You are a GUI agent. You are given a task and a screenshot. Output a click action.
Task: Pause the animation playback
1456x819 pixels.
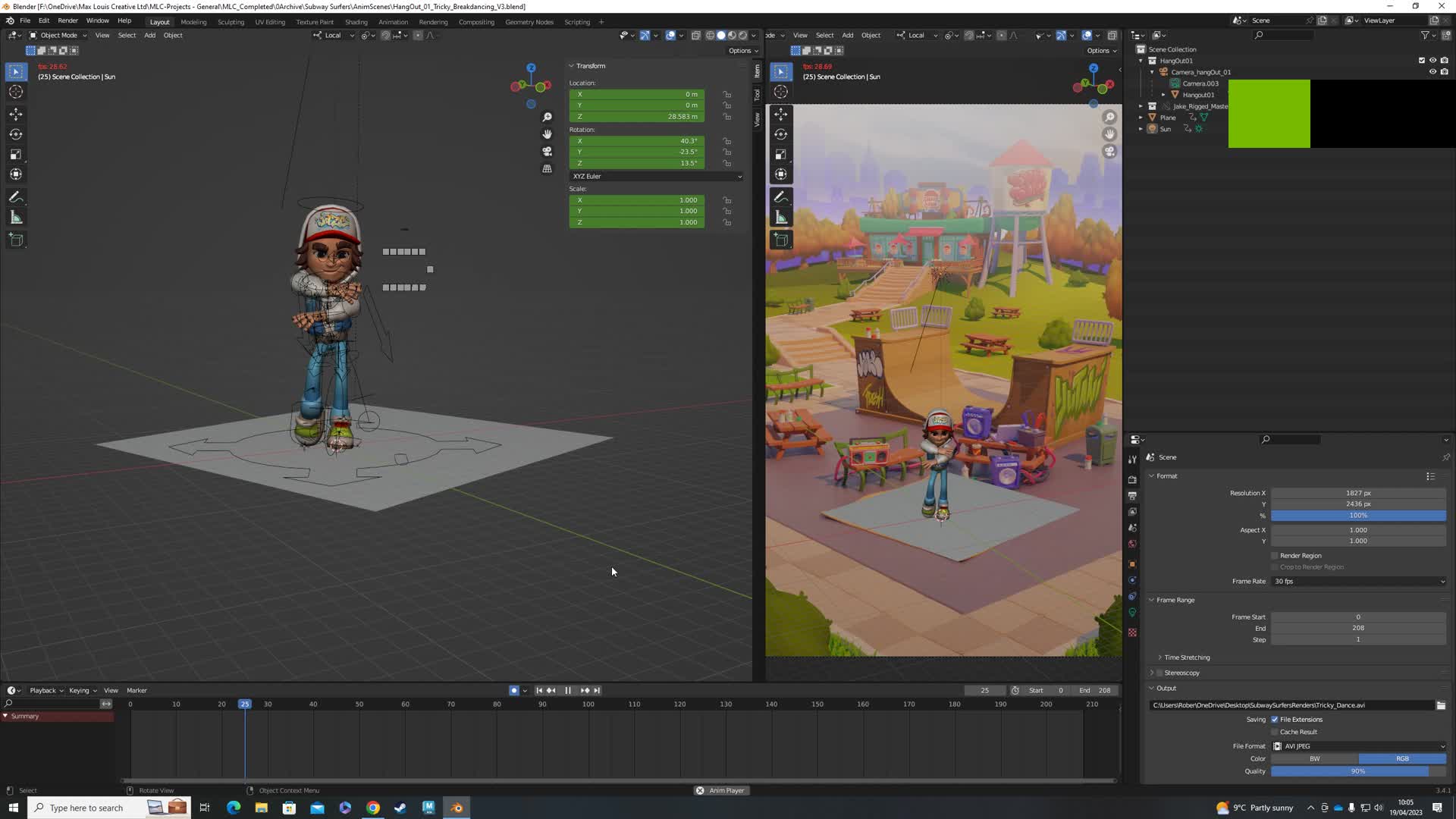[x=568, y=691]
